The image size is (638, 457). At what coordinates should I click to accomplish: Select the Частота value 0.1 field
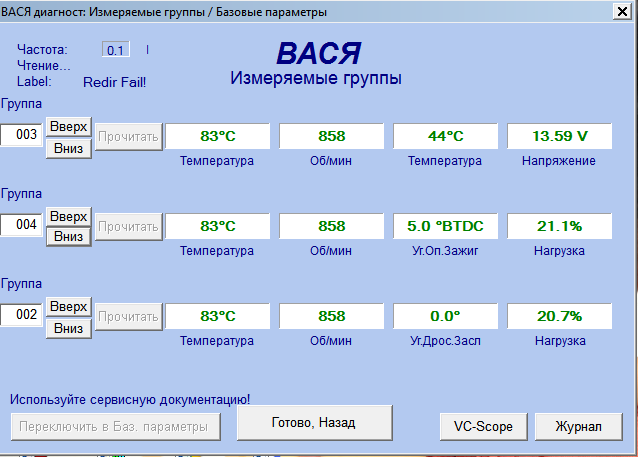pyautogui.click(x=116, y=50)
